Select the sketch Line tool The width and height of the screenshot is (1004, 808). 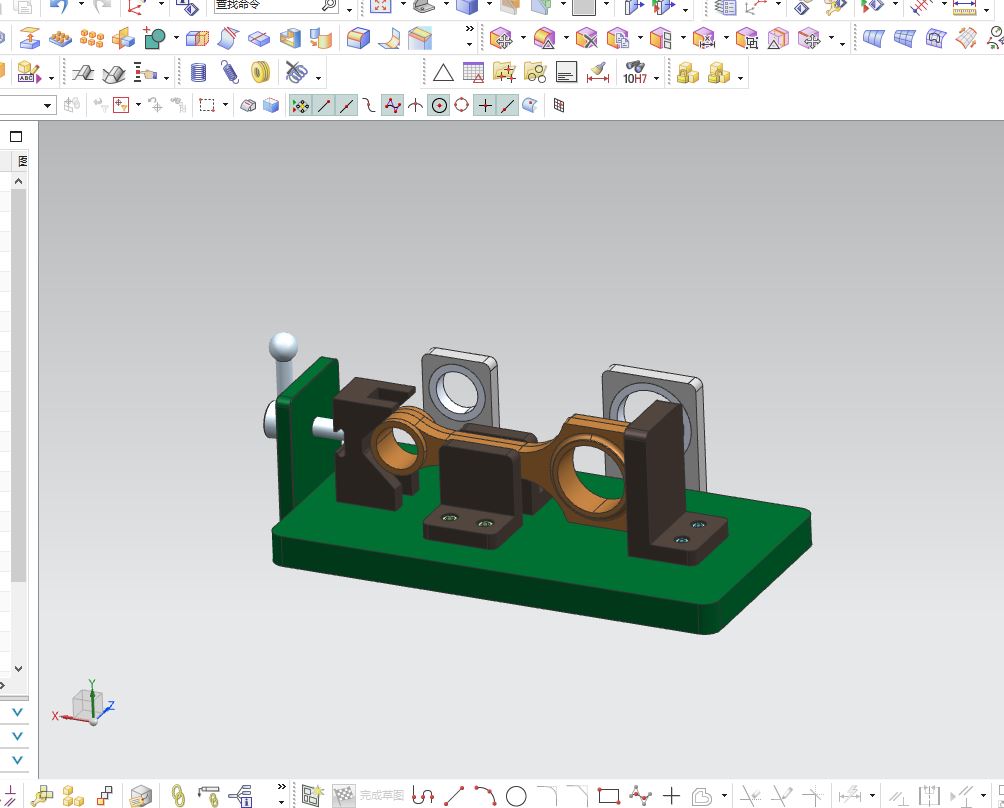pos(454,796)
